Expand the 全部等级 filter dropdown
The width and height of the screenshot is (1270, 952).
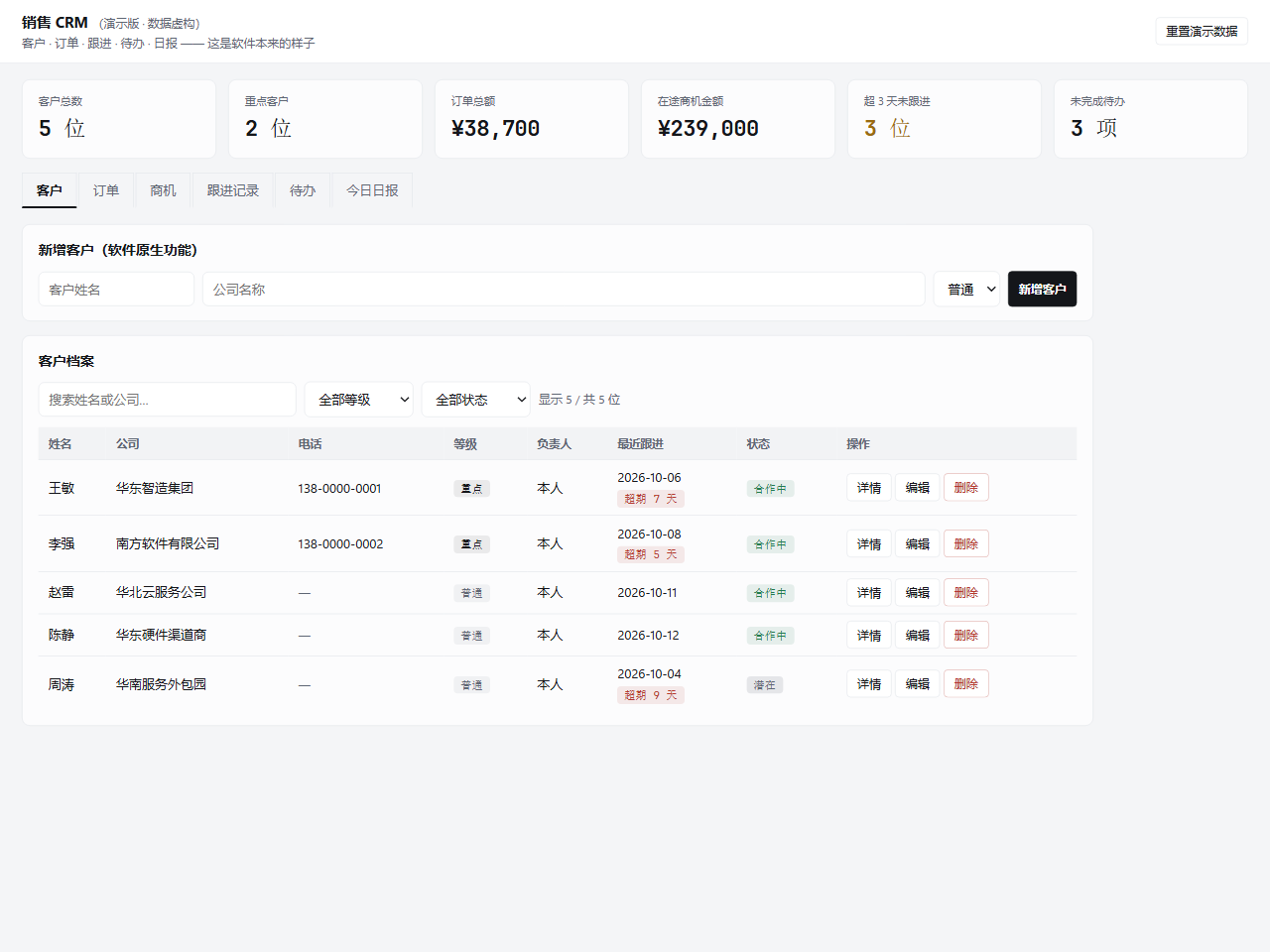(359, 400)
